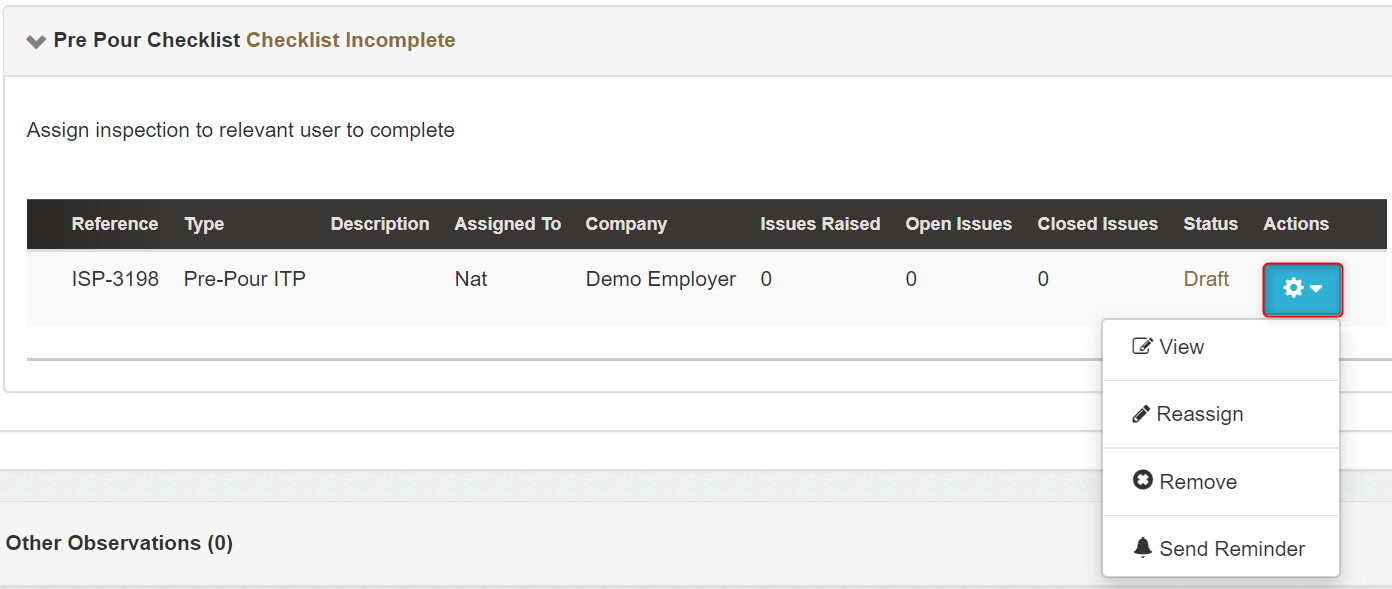Click the Issues Raised column header
Image resolution: width=1392 pixels, height=589 pixels.
(x=820, y=224)
